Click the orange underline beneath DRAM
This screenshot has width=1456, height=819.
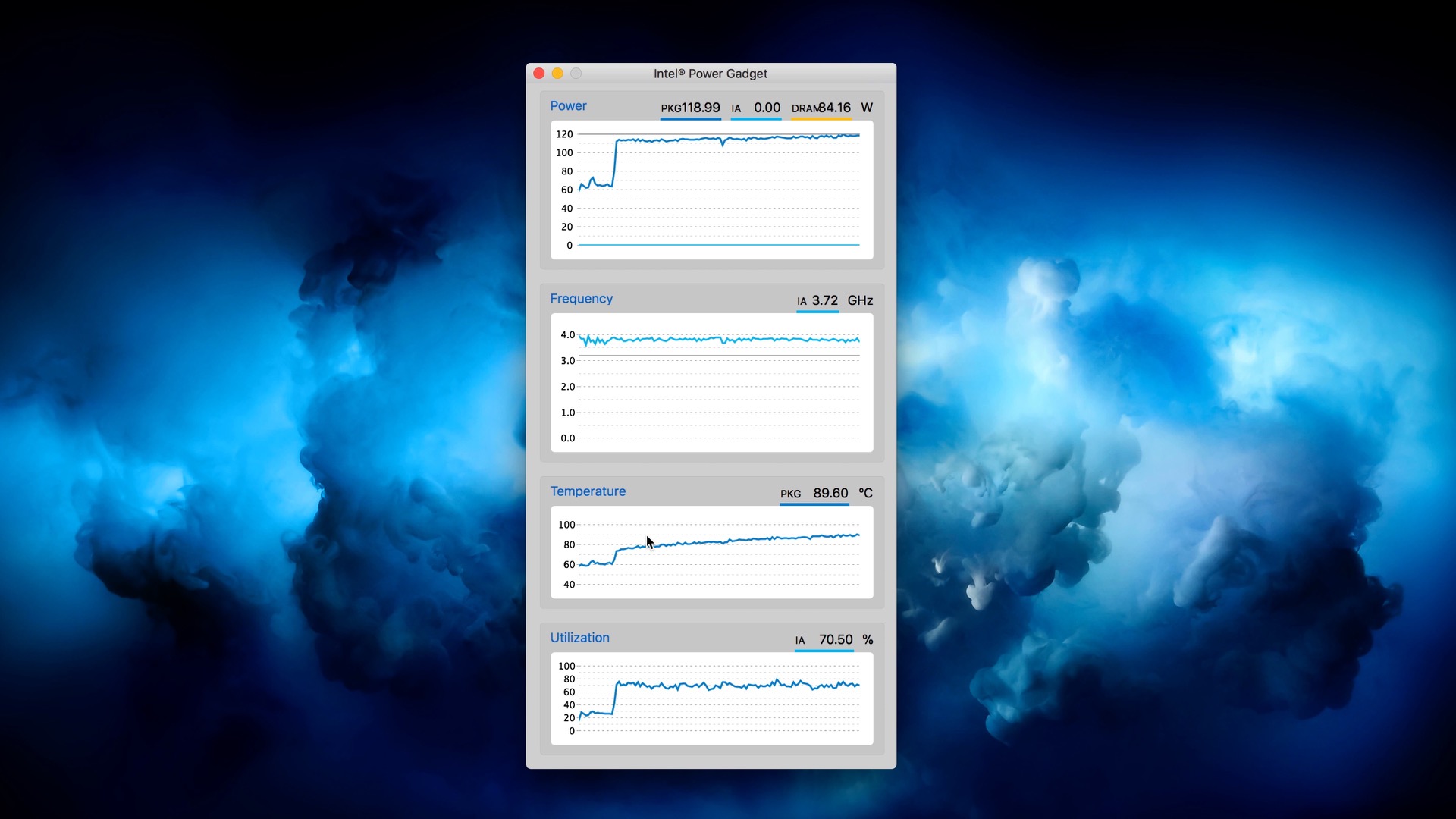(x=821, y=119)
